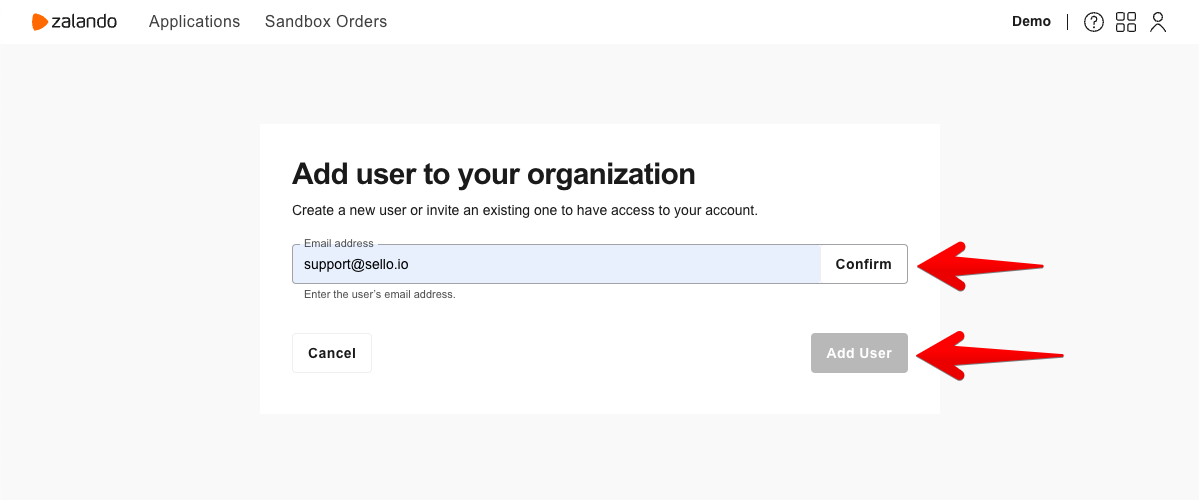Focus the Email address input field

pyautogui.click(x=557, y=264)
